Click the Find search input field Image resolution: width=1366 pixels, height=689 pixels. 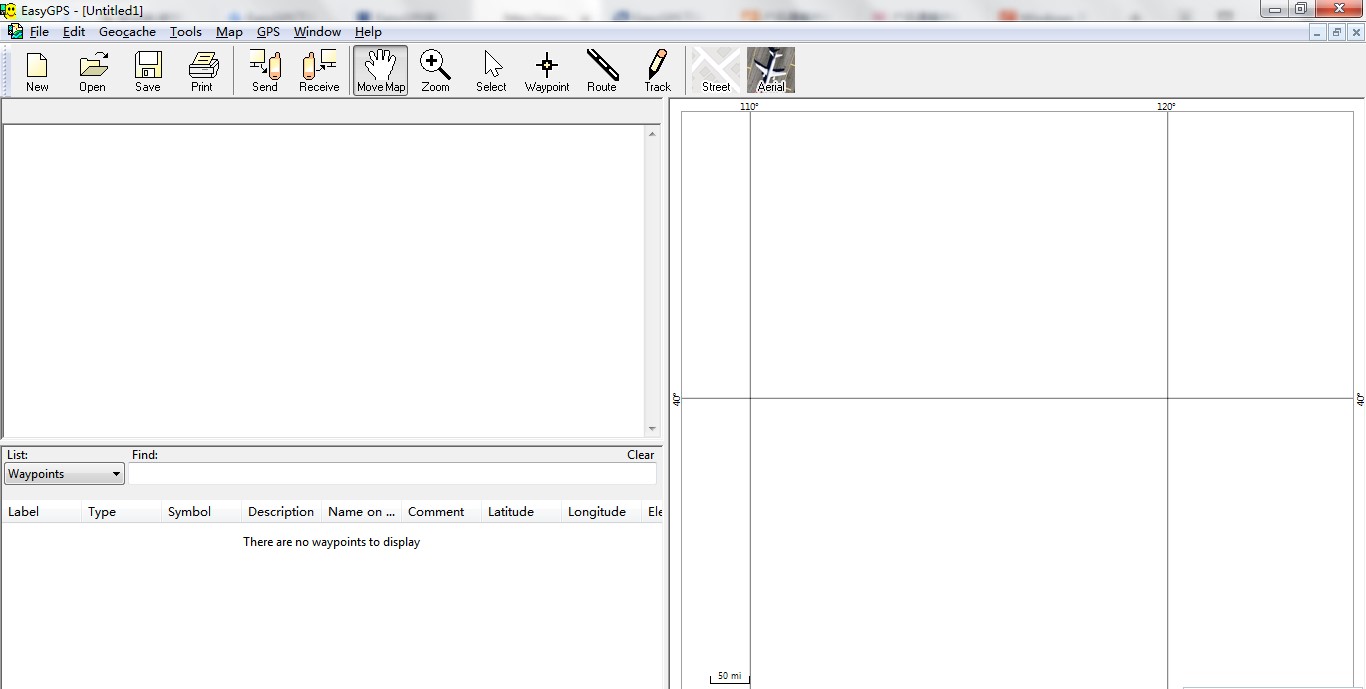pyautogui.click(x=392, y=474)
